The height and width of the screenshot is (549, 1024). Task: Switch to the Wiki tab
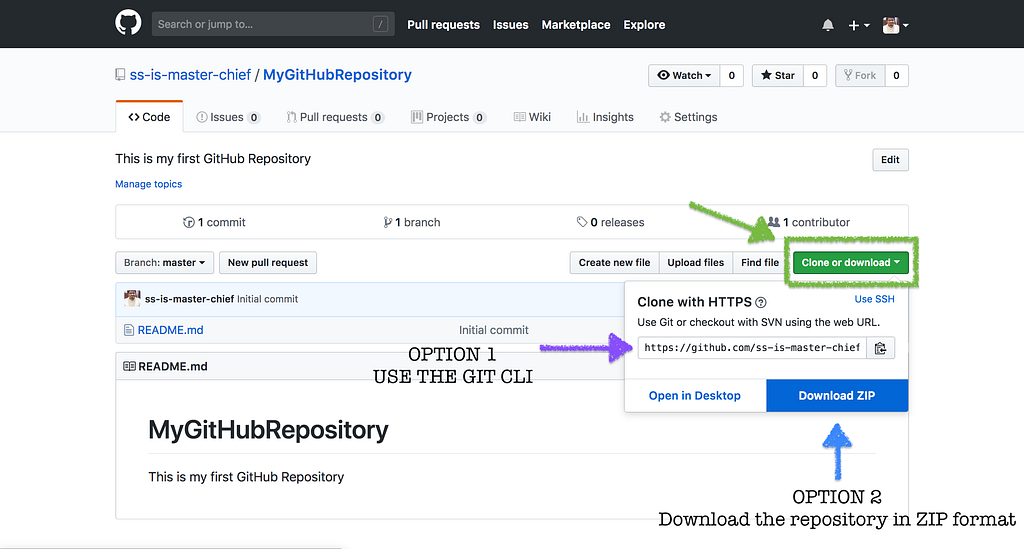(x=532, y=118)
